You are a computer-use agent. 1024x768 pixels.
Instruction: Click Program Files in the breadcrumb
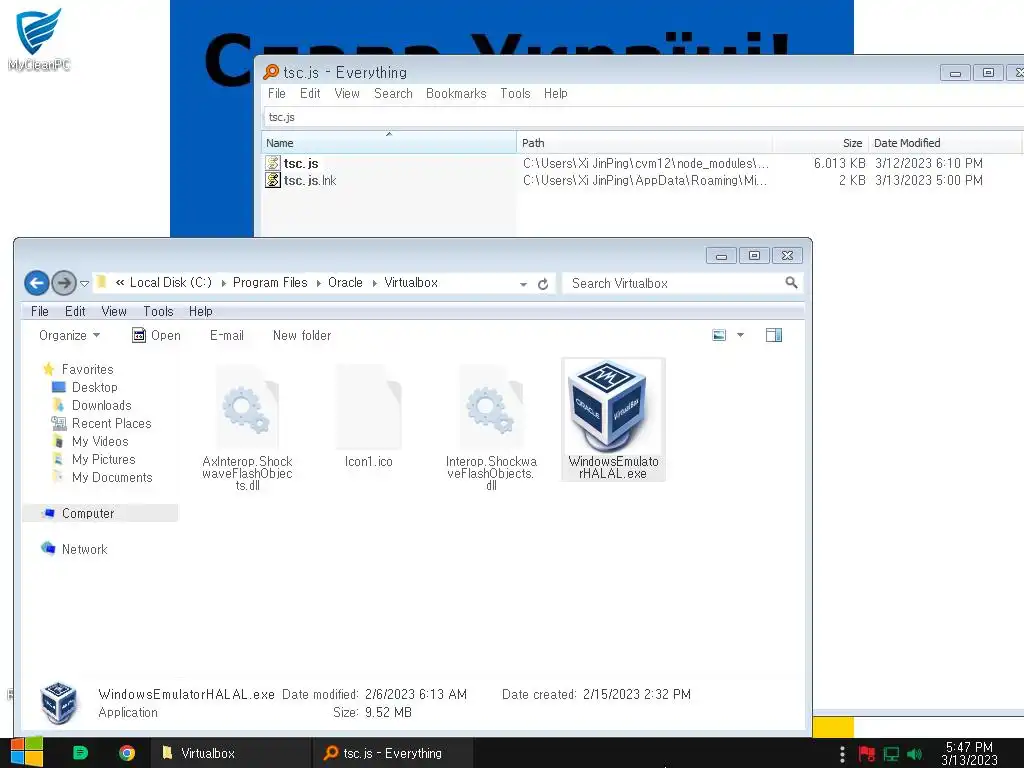(270, 283)
